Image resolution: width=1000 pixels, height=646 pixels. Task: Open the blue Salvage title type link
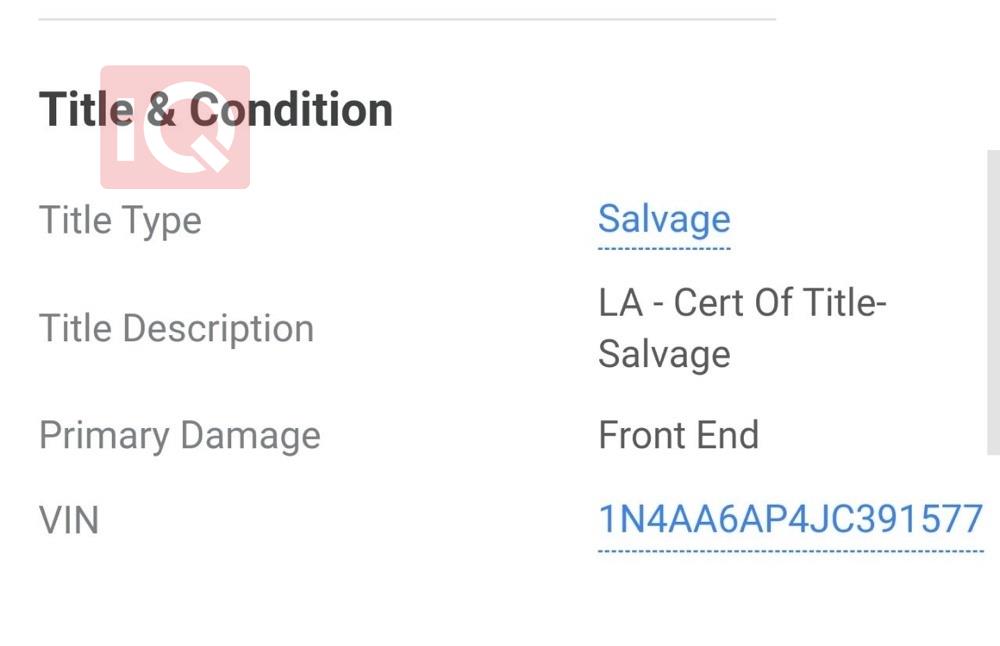[x=664, y=220]
